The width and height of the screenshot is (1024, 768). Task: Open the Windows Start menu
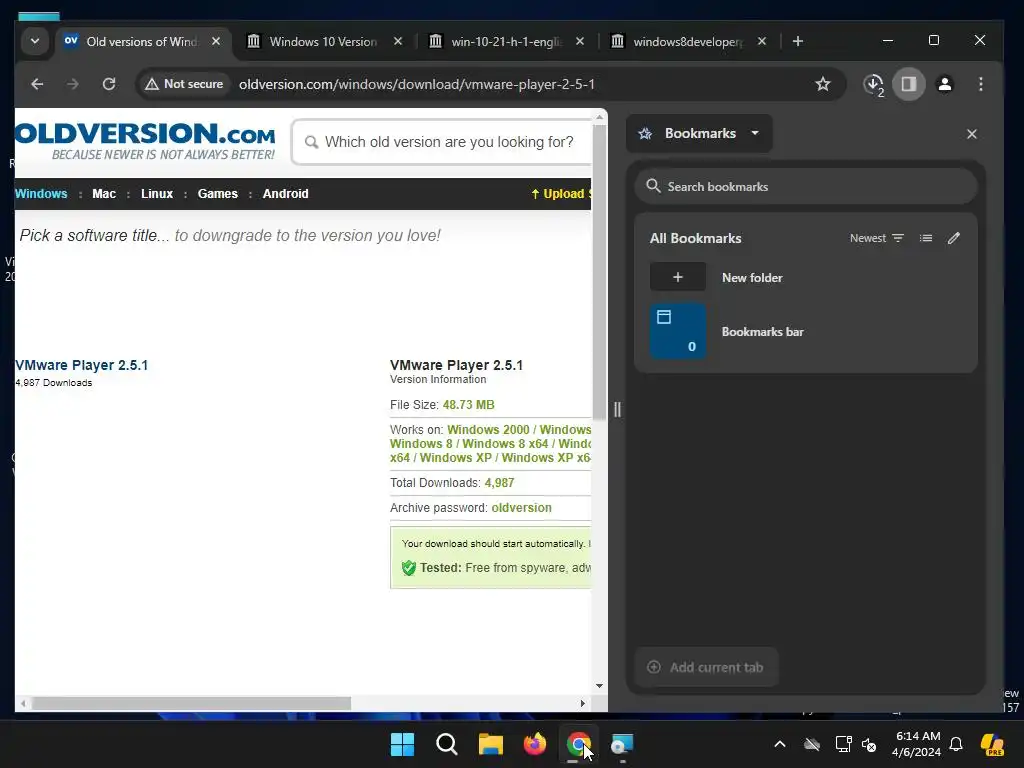[x=402, y=744]
